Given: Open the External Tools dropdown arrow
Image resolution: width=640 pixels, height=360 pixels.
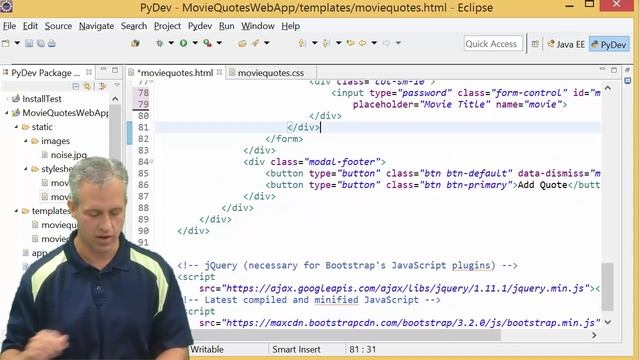Looking at the screenshot, I should click(x=219, y=43).
